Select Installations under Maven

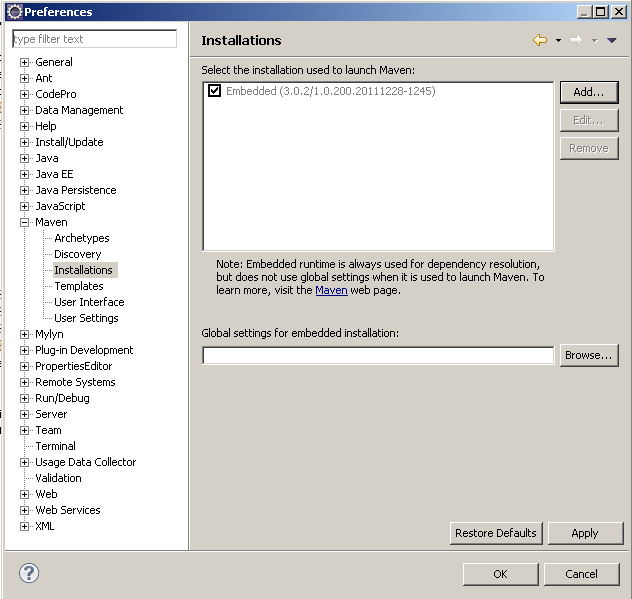(83, 270)
